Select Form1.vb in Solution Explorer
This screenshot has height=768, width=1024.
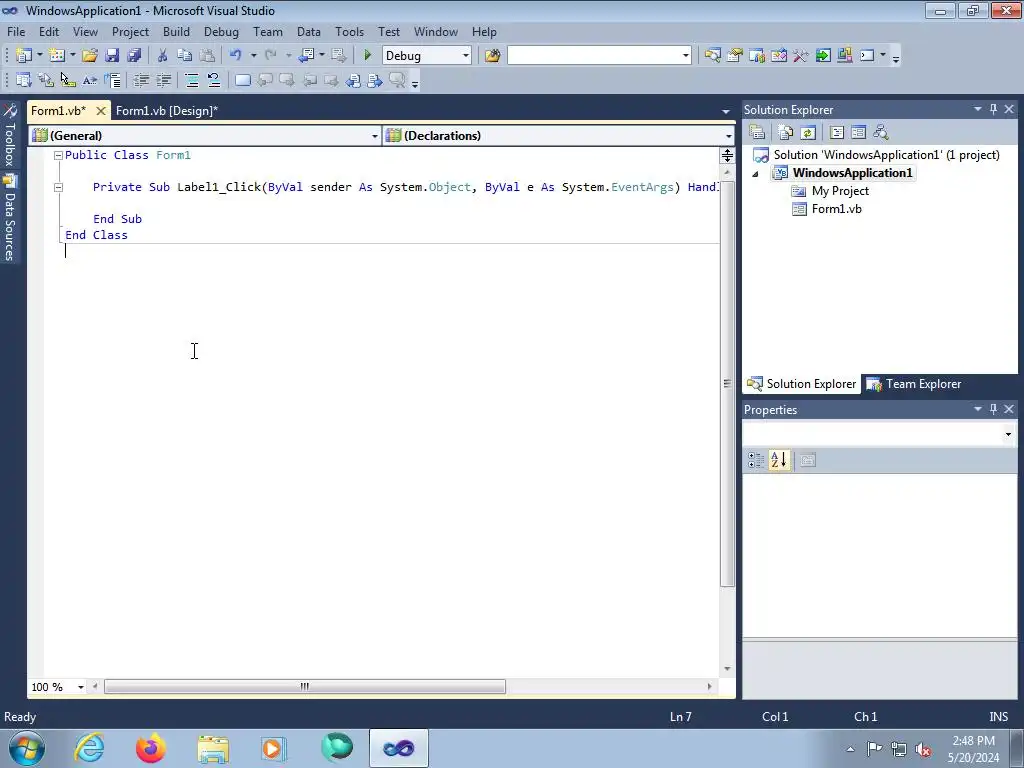[x=837, y=209]
